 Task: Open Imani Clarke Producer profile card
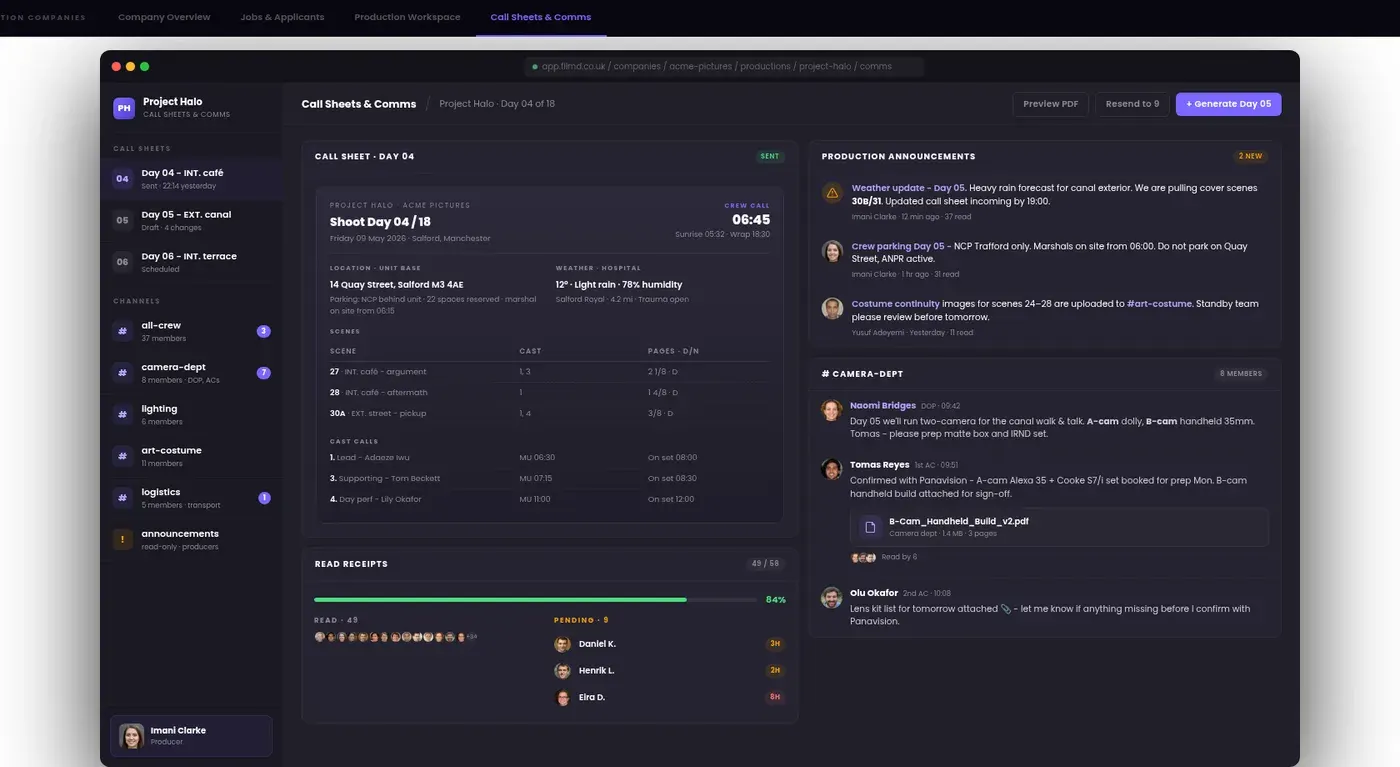191,736
